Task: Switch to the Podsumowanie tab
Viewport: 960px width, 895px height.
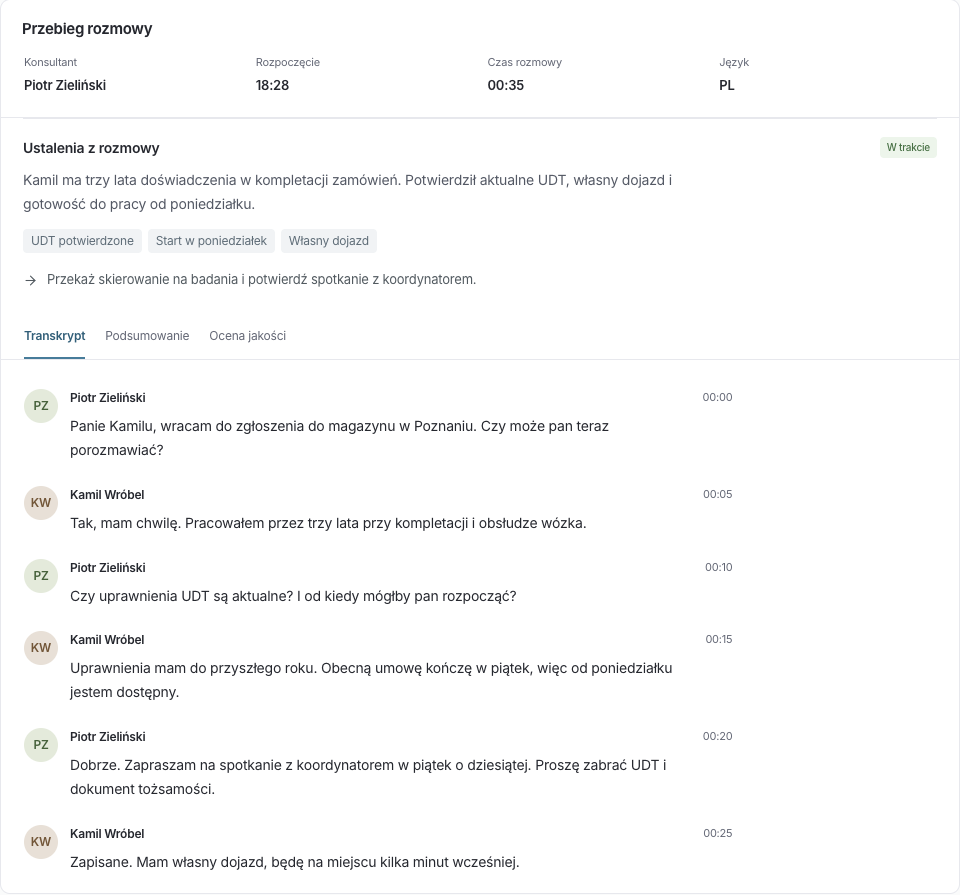Action: click(x=147, y=336)
